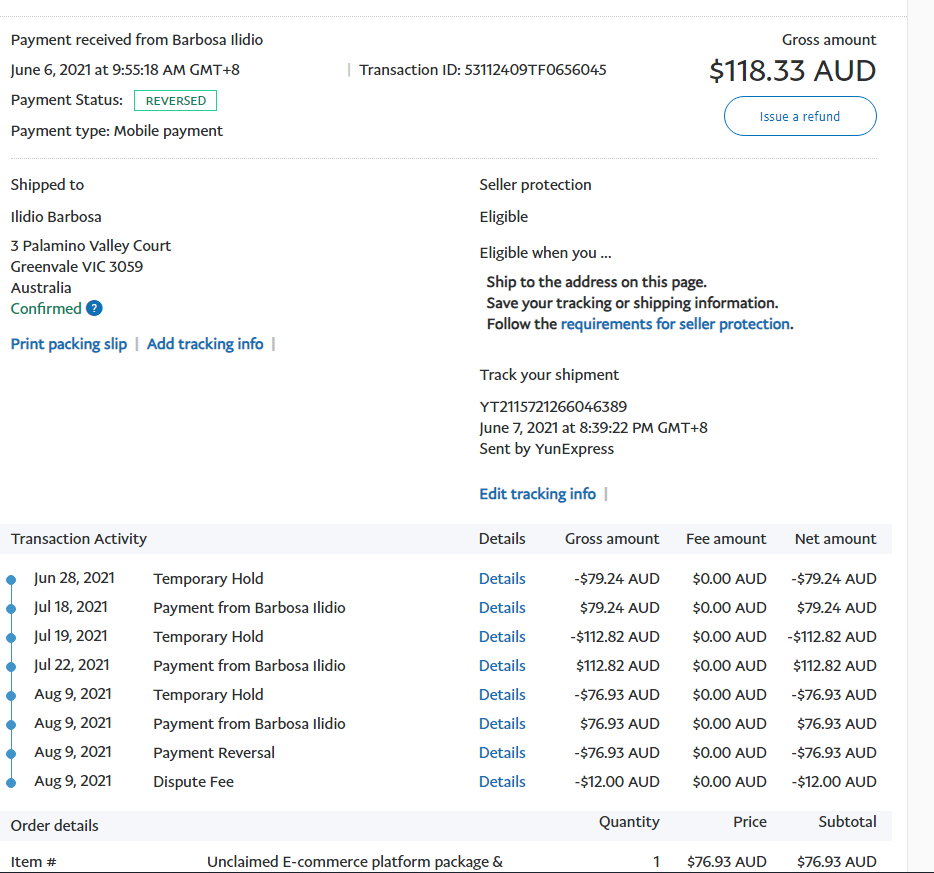View Details for Jul 19 Temporary Hold

[502, 637]
